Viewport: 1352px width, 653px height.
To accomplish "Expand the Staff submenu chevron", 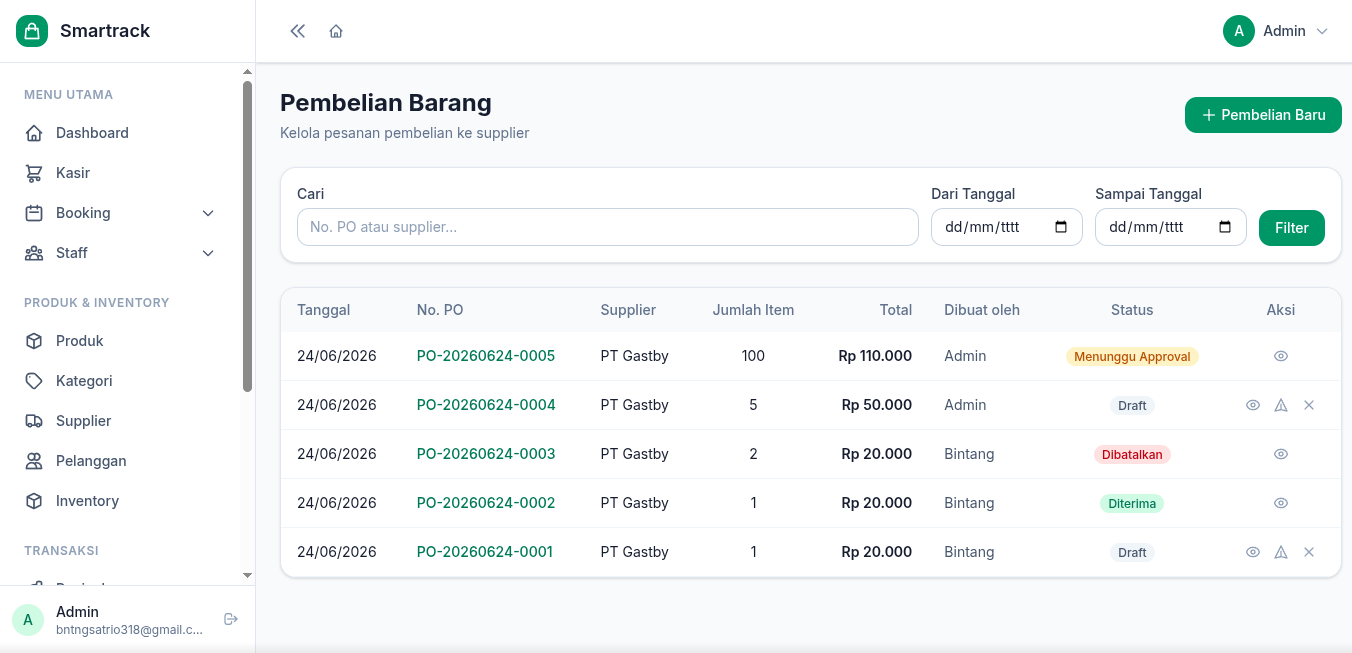I will (x=208, y=253).
